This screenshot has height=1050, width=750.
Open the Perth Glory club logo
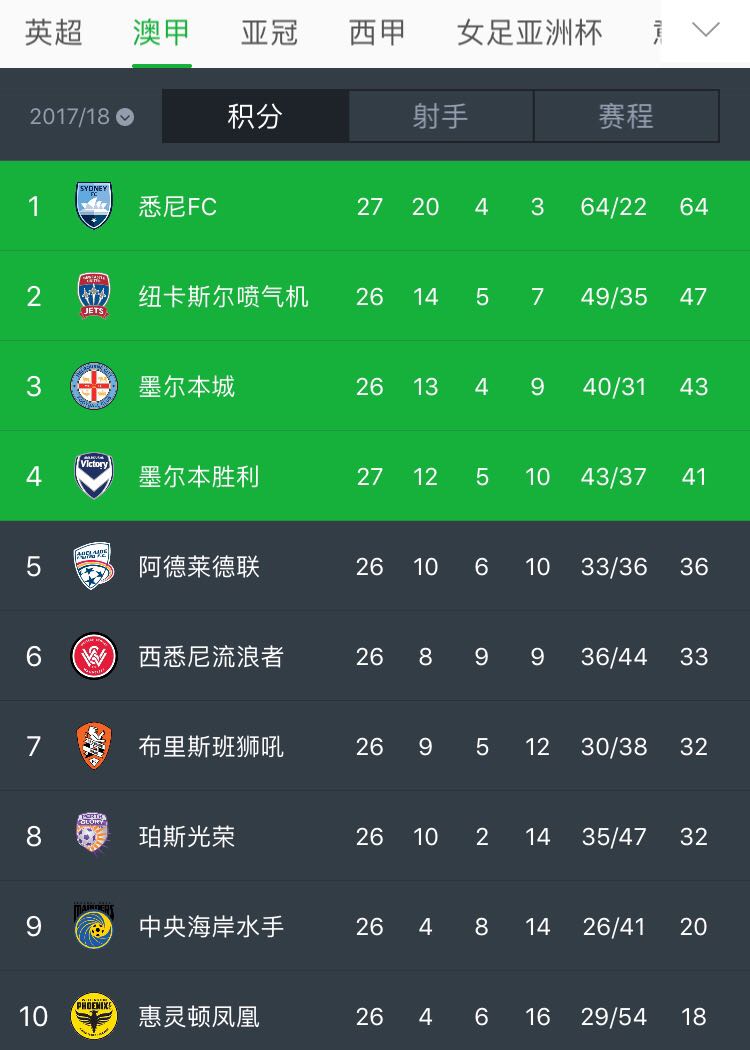94,836
